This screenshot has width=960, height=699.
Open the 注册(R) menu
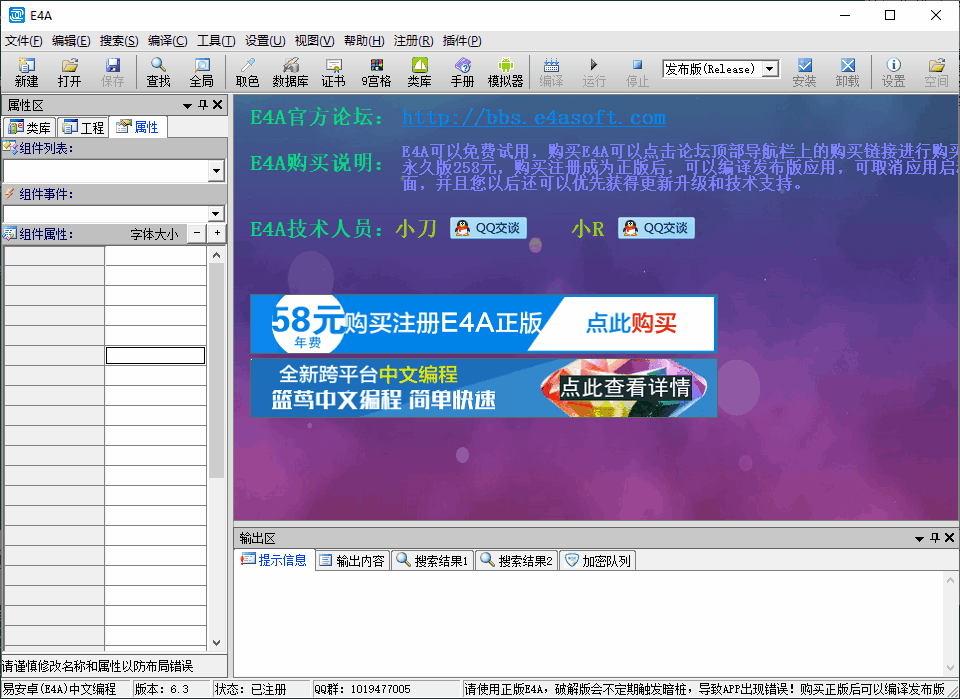pyautogui.click(x=413, y=41)
